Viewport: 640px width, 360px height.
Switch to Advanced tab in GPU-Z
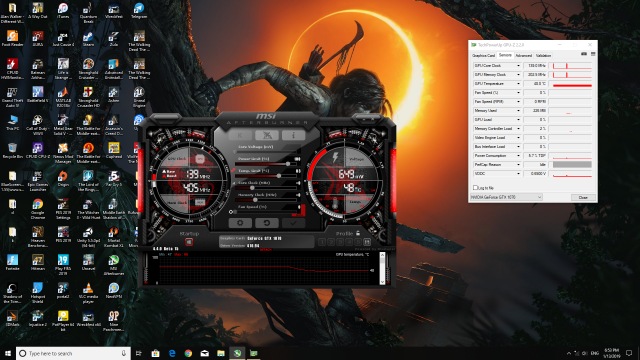[x=524, y=55]
